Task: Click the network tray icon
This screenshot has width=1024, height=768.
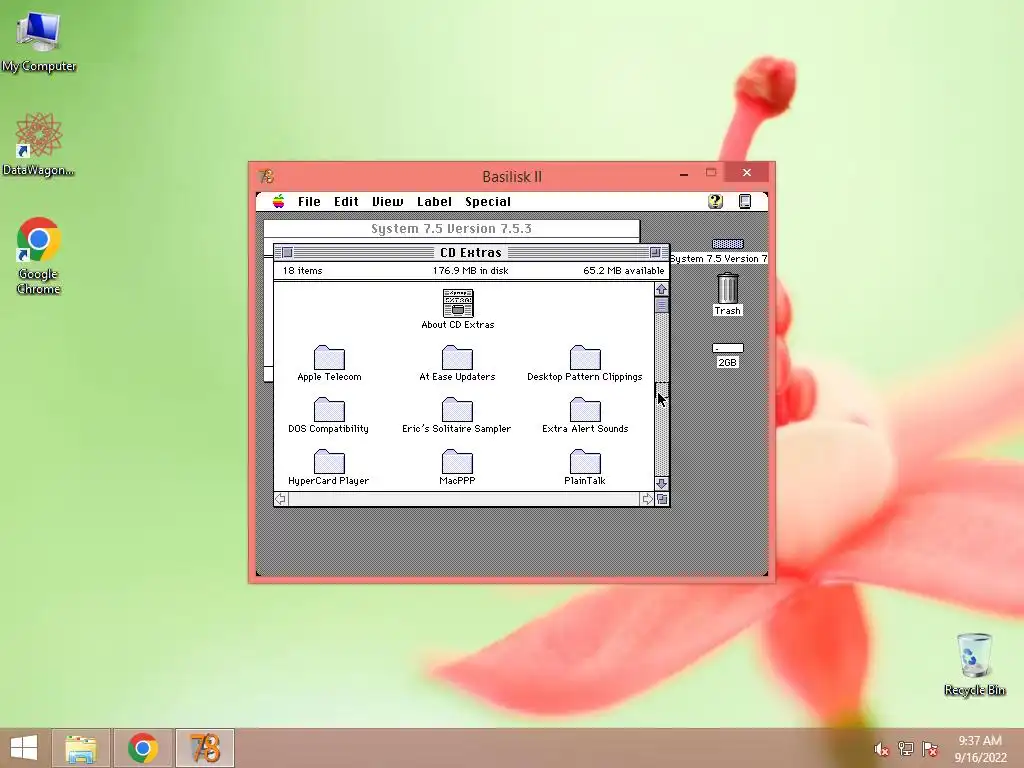Action: point(906,749)
